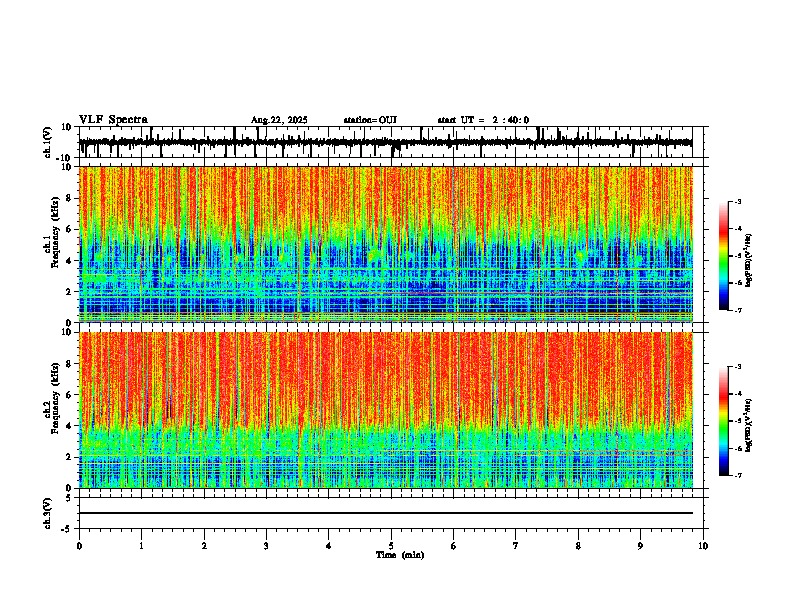Image resolution: width=792 pixels, height=612 pixels.
Task: Click the ch.2 spectrogram panel
Action: tap(386, 410)
